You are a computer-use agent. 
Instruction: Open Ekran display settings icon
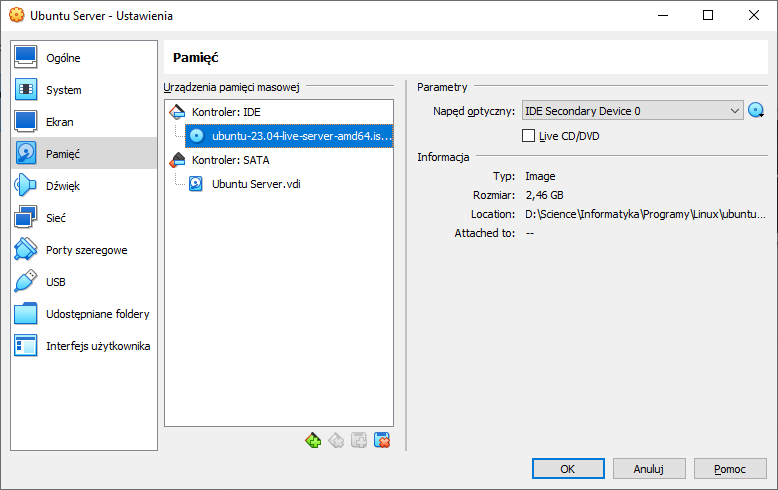(25, 122)
